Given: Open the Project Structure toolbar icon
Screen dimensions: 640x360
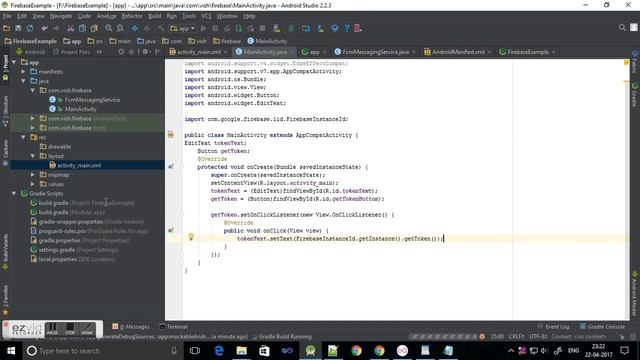Looking at the screenshot, I should click(306, 28).
